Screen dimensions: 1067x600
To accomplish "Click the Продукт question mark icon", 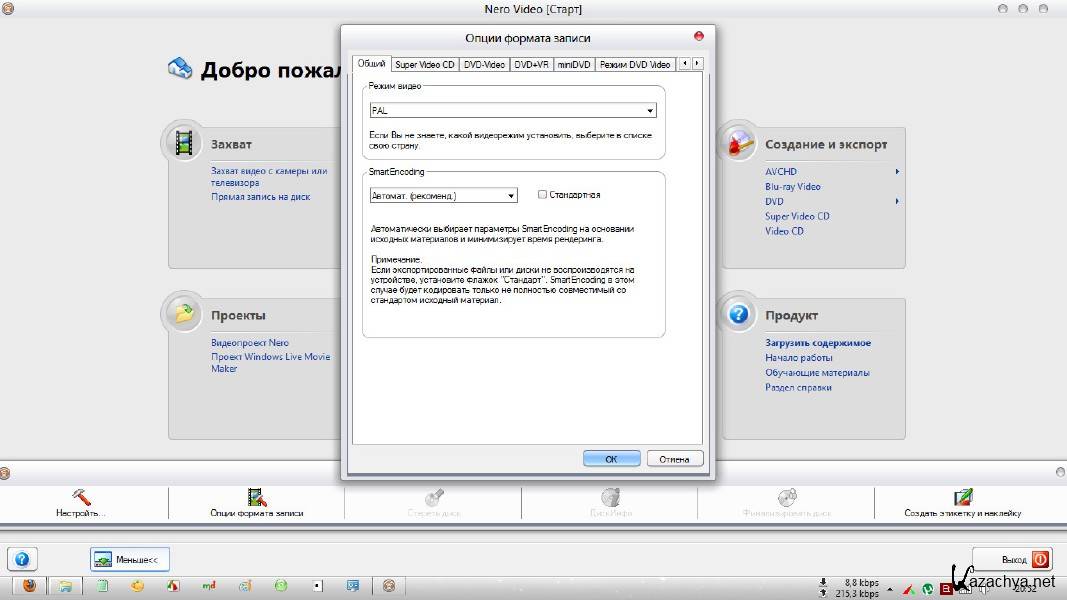I will point(739,314).
